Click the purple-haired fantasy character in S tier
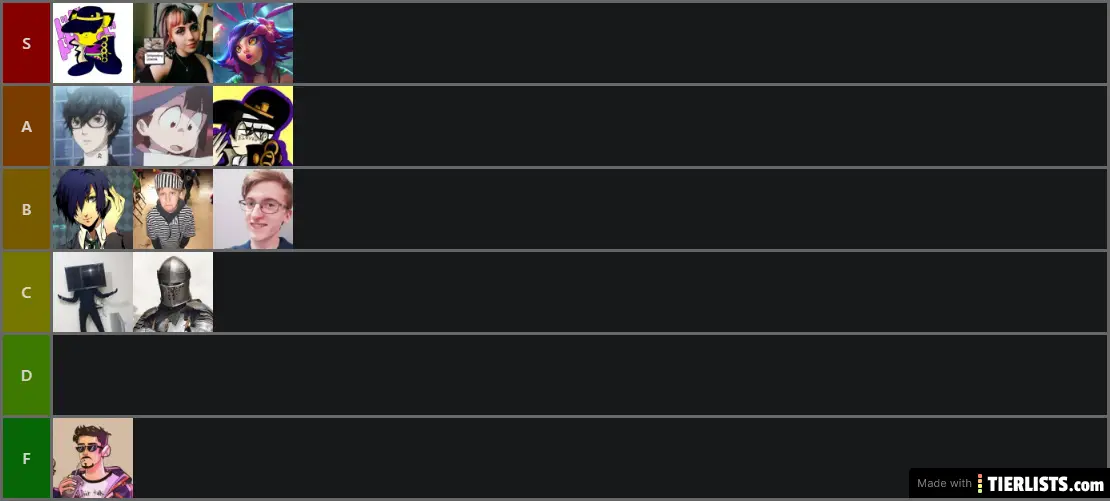Image resolution: width=1110 pixels, height=502 pixels. click(253, 43)
